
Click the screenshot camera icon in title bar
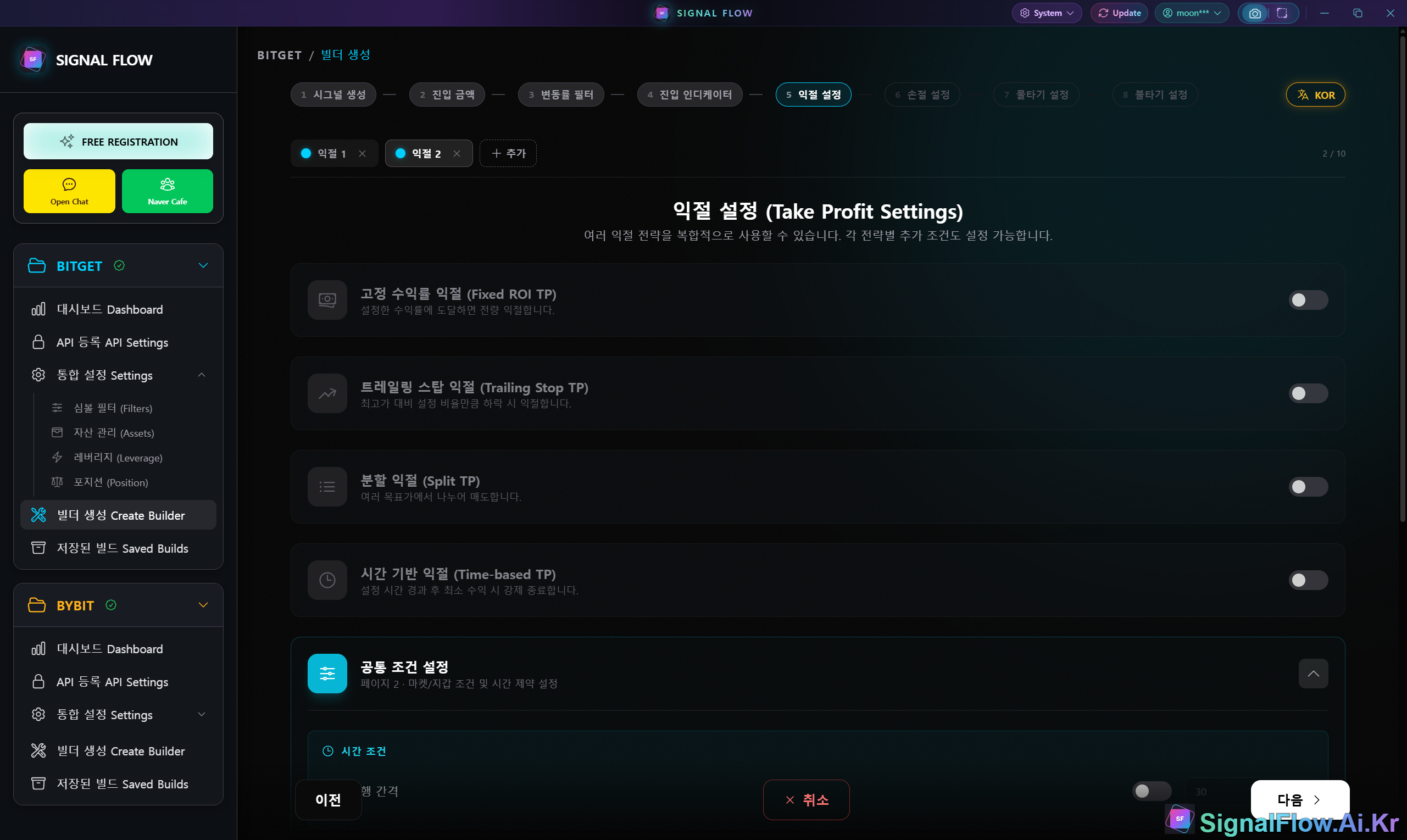point(1254,13)
